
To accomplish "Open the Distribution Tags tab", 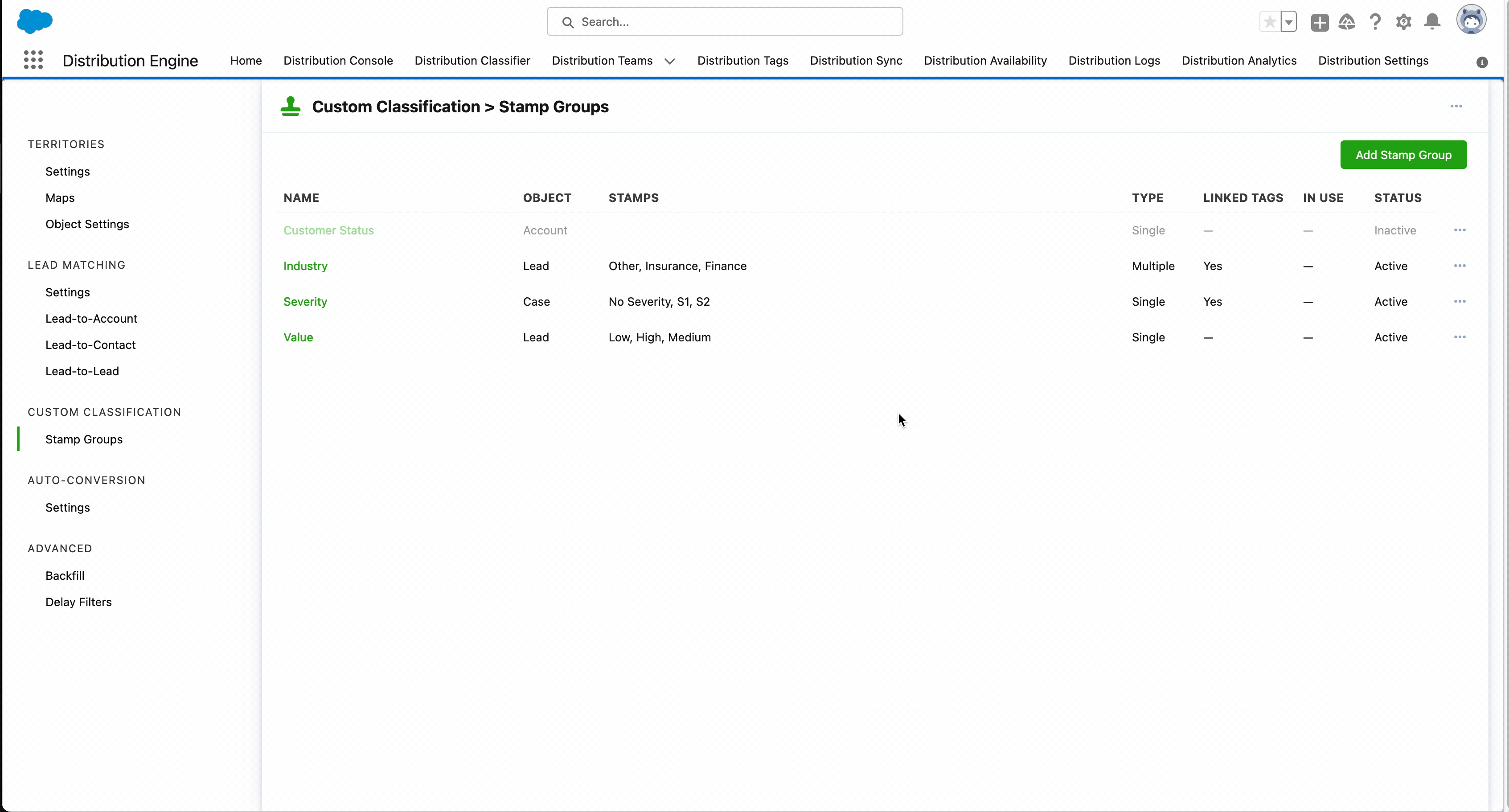I will click(743, 60).
